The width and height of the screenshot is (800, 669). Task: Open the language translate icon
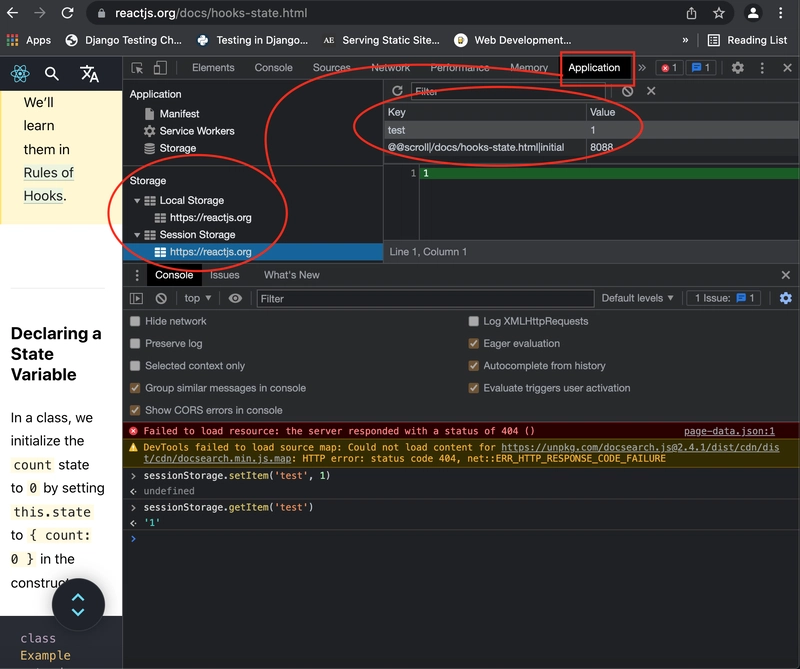tap(89, 74)
